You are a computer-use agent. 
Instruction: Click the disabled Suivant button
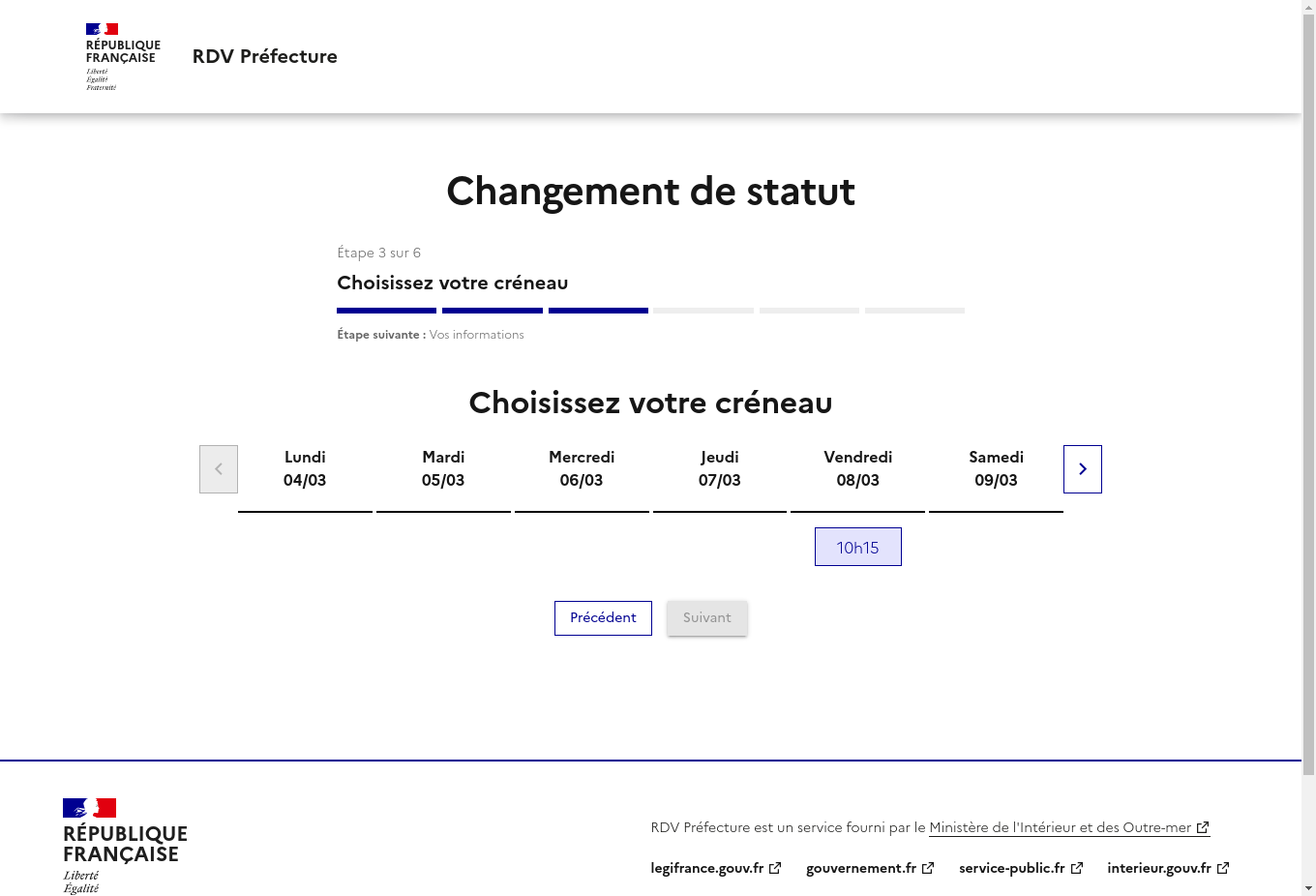(707, 618)
